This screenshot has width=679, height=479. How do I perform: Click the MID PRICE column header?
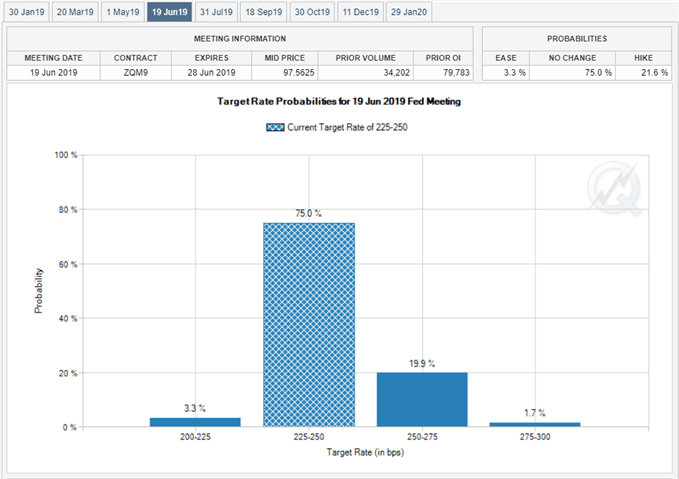click(x=285, y=58)
